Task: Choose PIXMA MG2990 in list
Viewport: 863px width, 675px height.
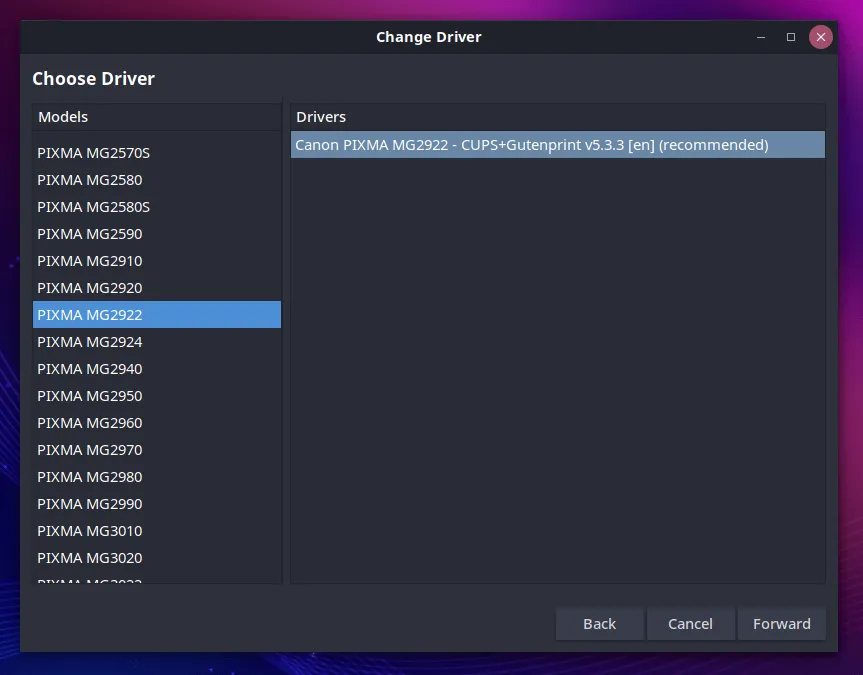Action: pyautogui.click(x=90, y=504)
